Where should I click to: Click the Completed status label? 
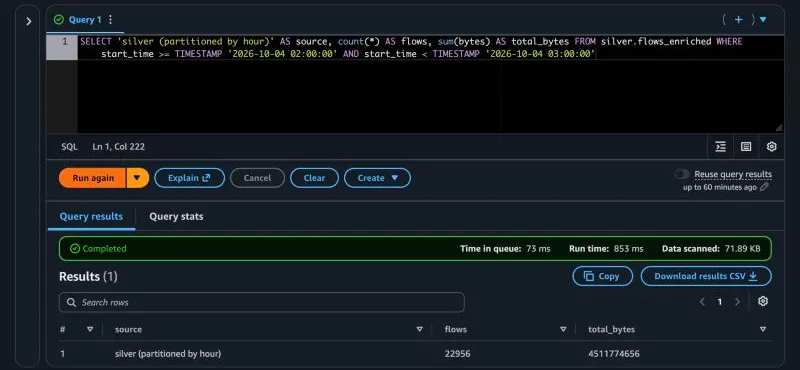coord(98,249)
